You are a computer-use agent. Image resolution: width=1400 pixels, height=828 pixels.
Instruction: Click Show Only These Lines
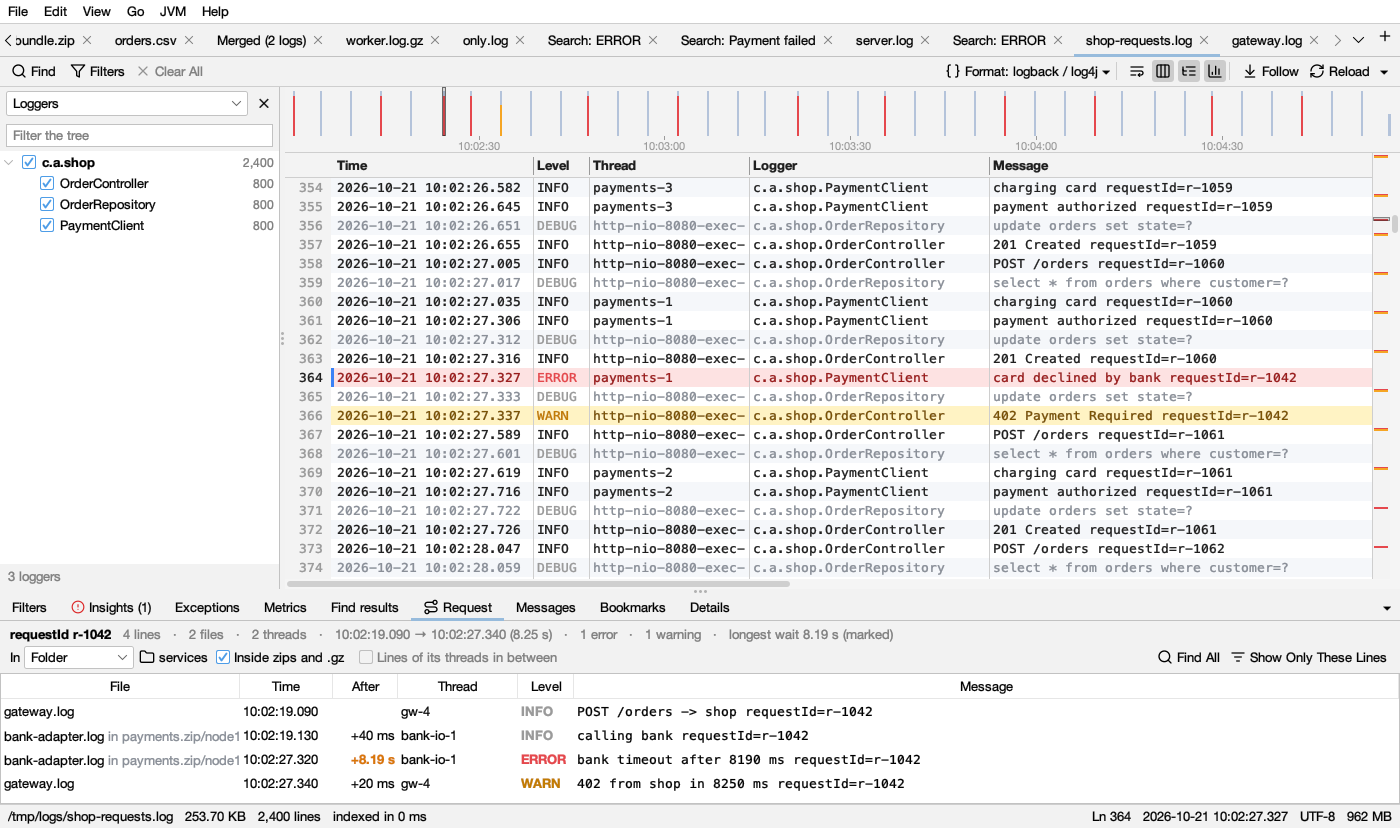[1309, 657]
